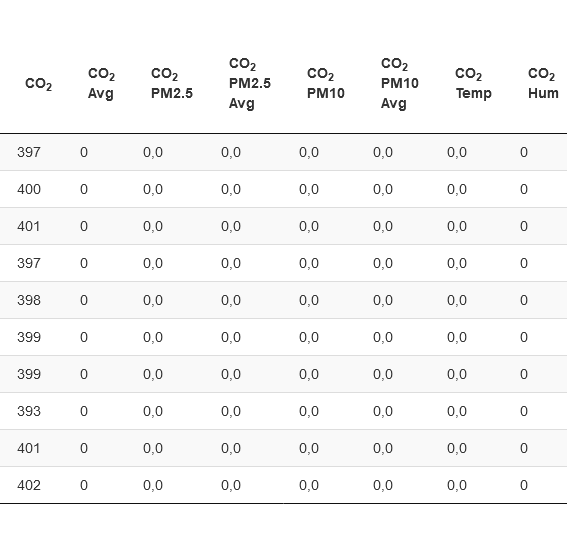Select the CO2 cell showing 398
Viewport: 567px width, 547px height.
[x=29, y=300]
